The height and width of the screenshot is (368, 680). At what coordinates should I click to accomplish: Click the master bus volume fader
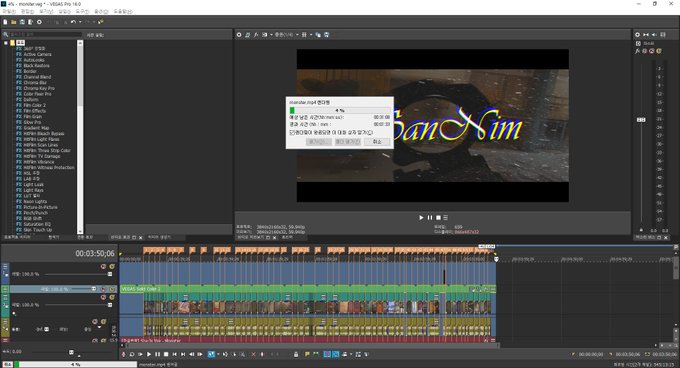[641, 120]
